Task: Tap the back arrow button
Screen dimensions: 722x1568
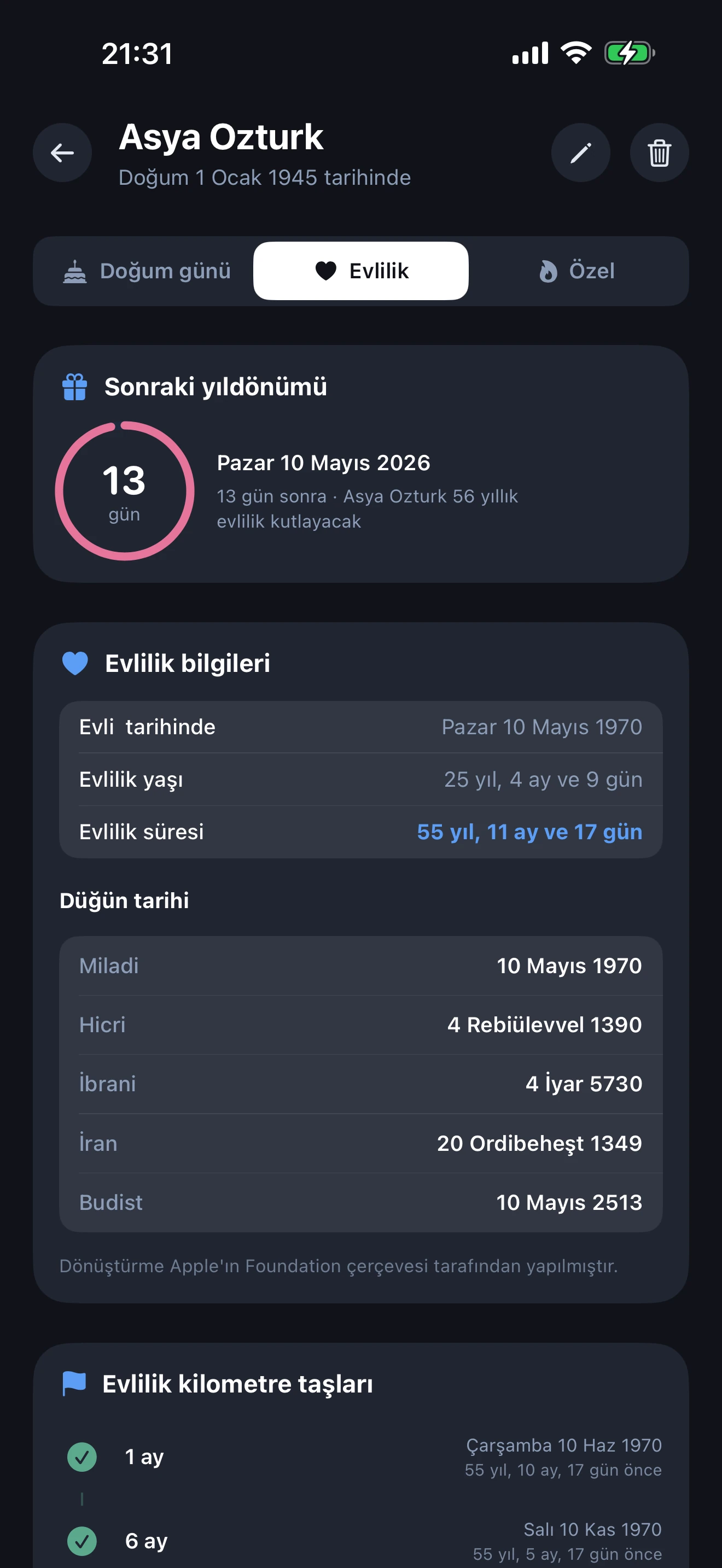Action: 62,153
